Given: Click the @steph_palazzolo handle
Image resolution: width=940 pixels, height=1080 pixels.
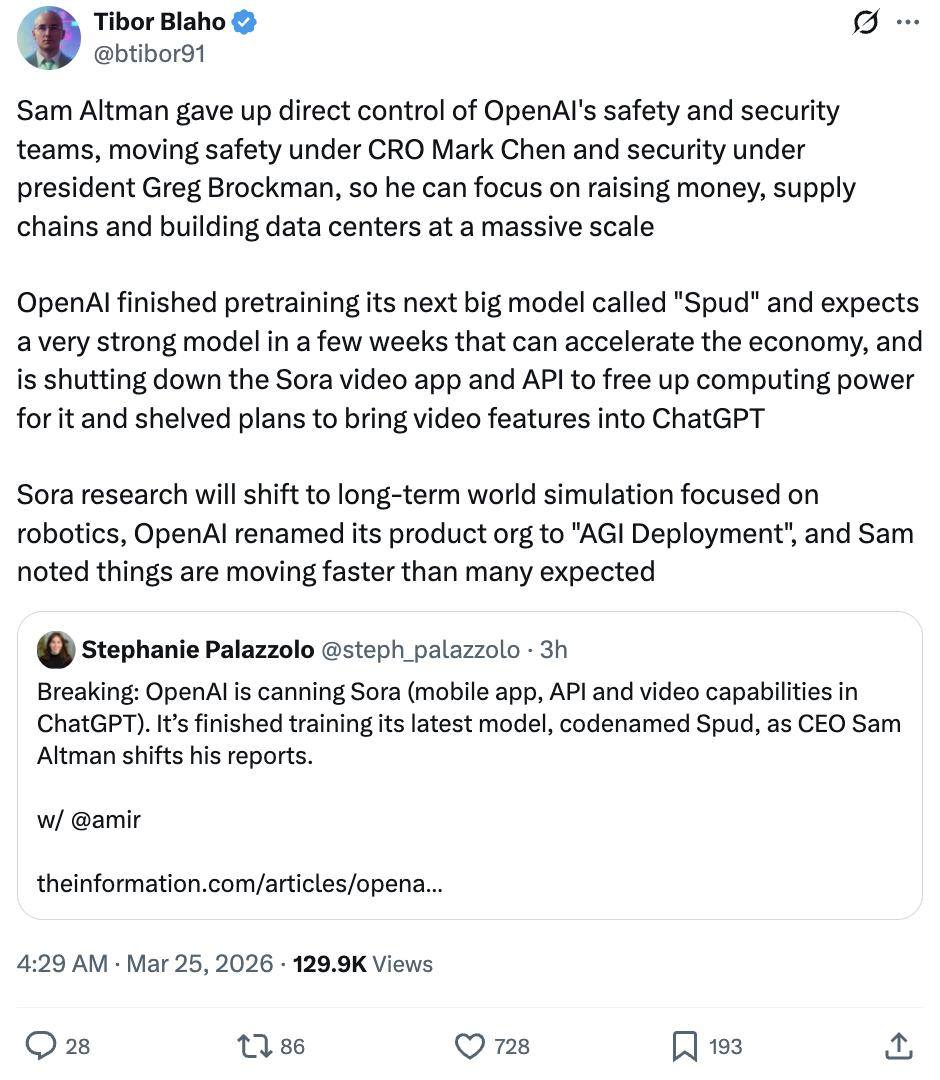Looking at the screenshot, I should [x=420, y=650].
